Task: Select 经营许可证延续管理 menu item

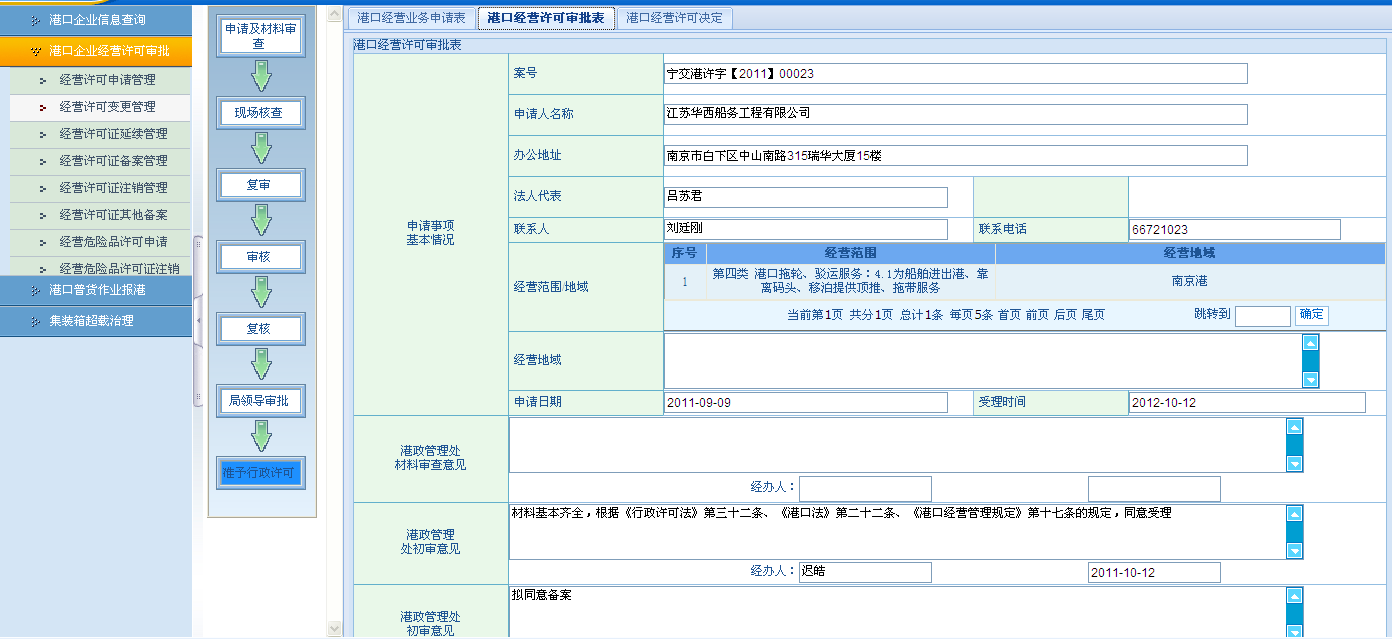Action: (x=113, y=133)
